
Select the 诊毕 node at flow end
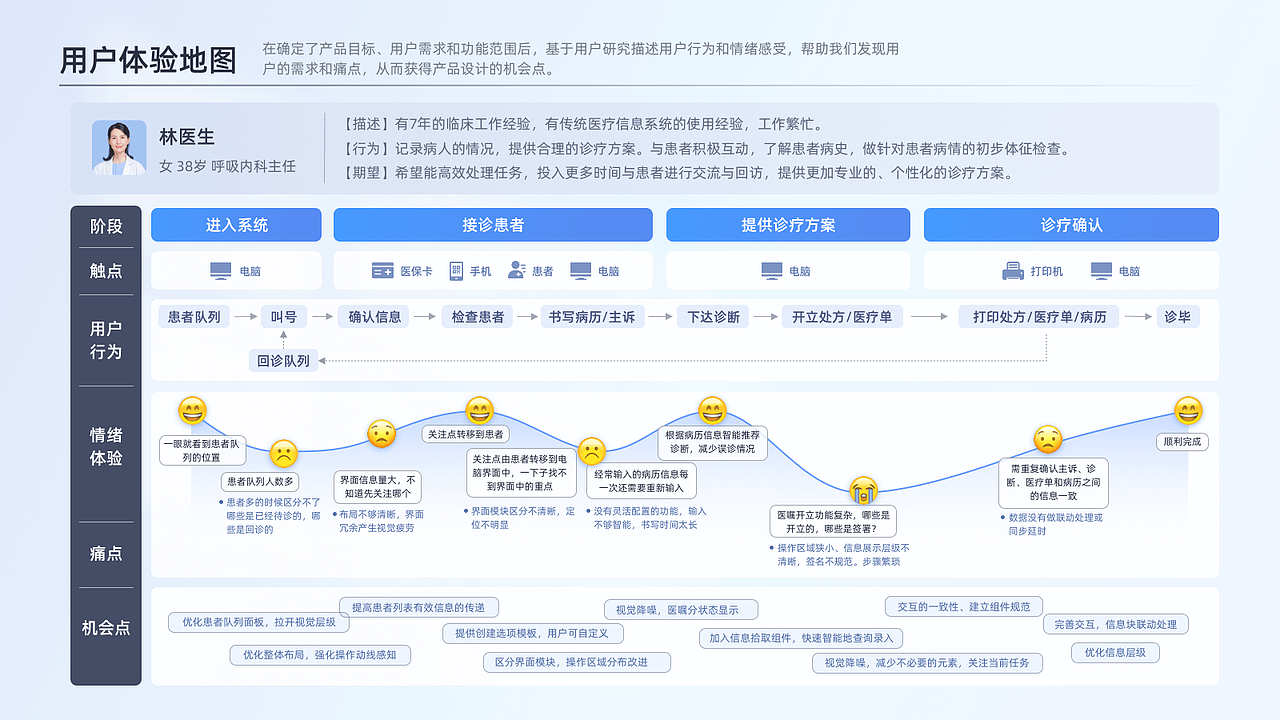pyautogui.click(x=1178, y=316)
